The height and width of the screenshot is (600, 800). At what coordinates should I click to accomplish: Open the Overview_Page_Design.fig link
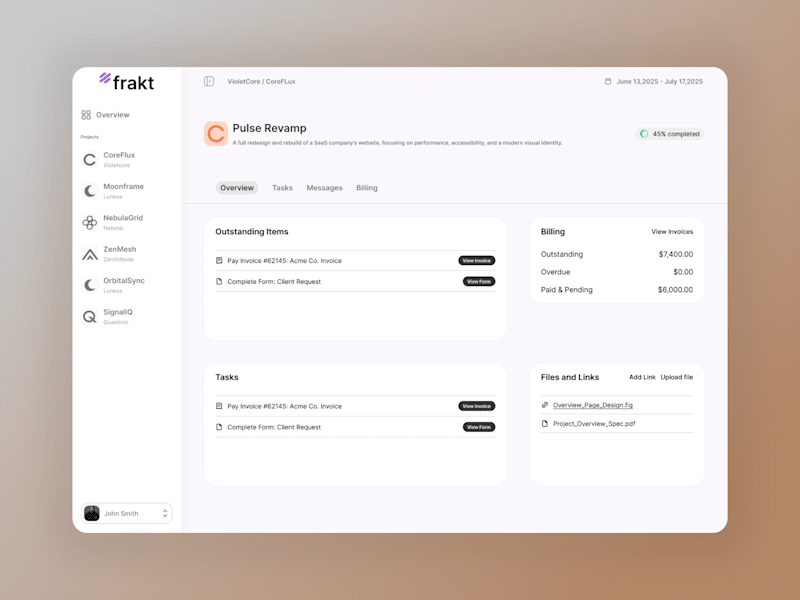click(x=593, y=405)
